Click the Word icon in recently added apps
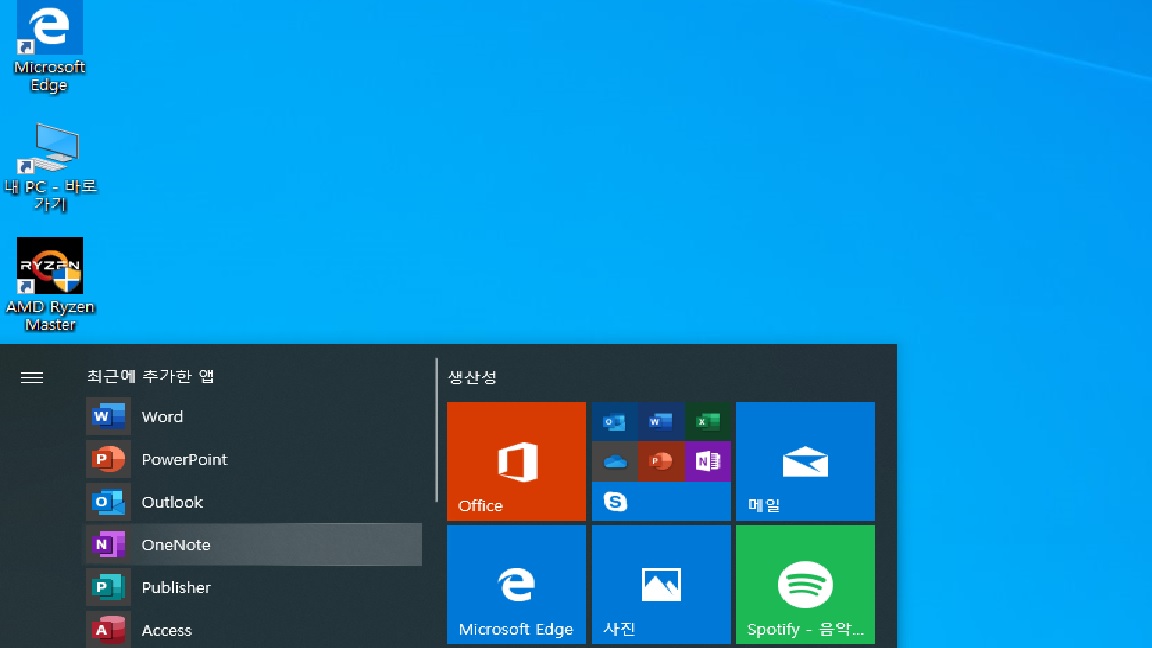This screenshot has width=1152, height=648. pos(108,417)
